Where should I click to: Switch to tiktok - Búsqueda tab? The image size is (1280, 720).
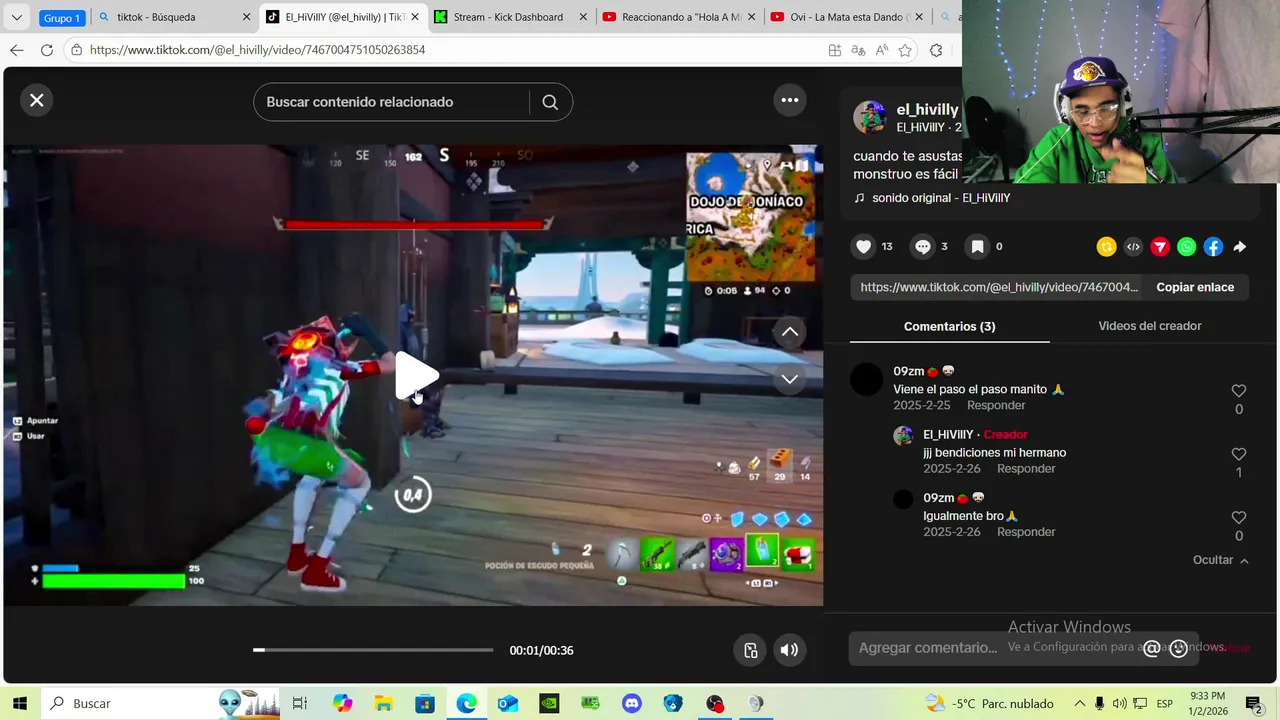point(175,17)
